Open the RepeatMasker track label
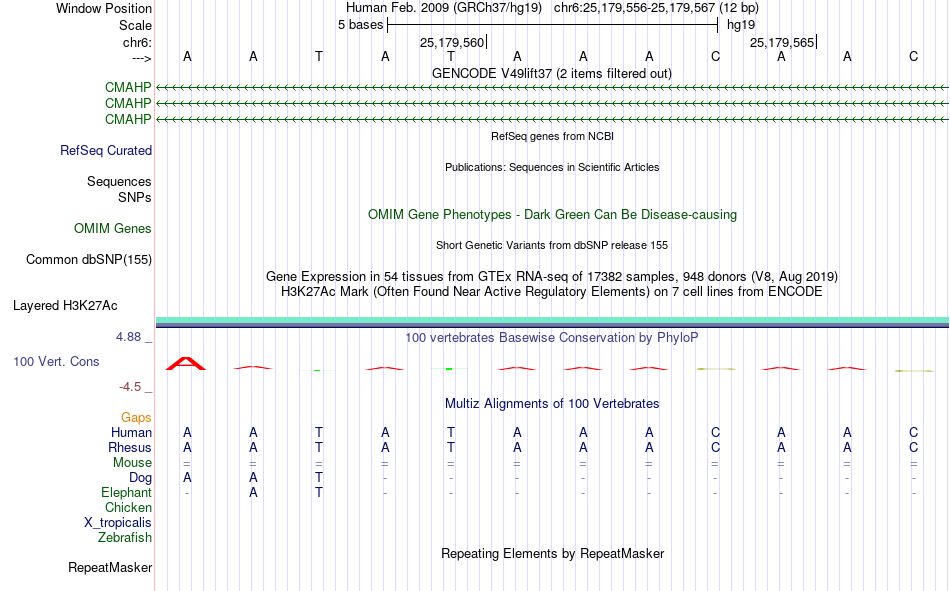The width and height of the screenshot is (950, 591). [110, 567]
